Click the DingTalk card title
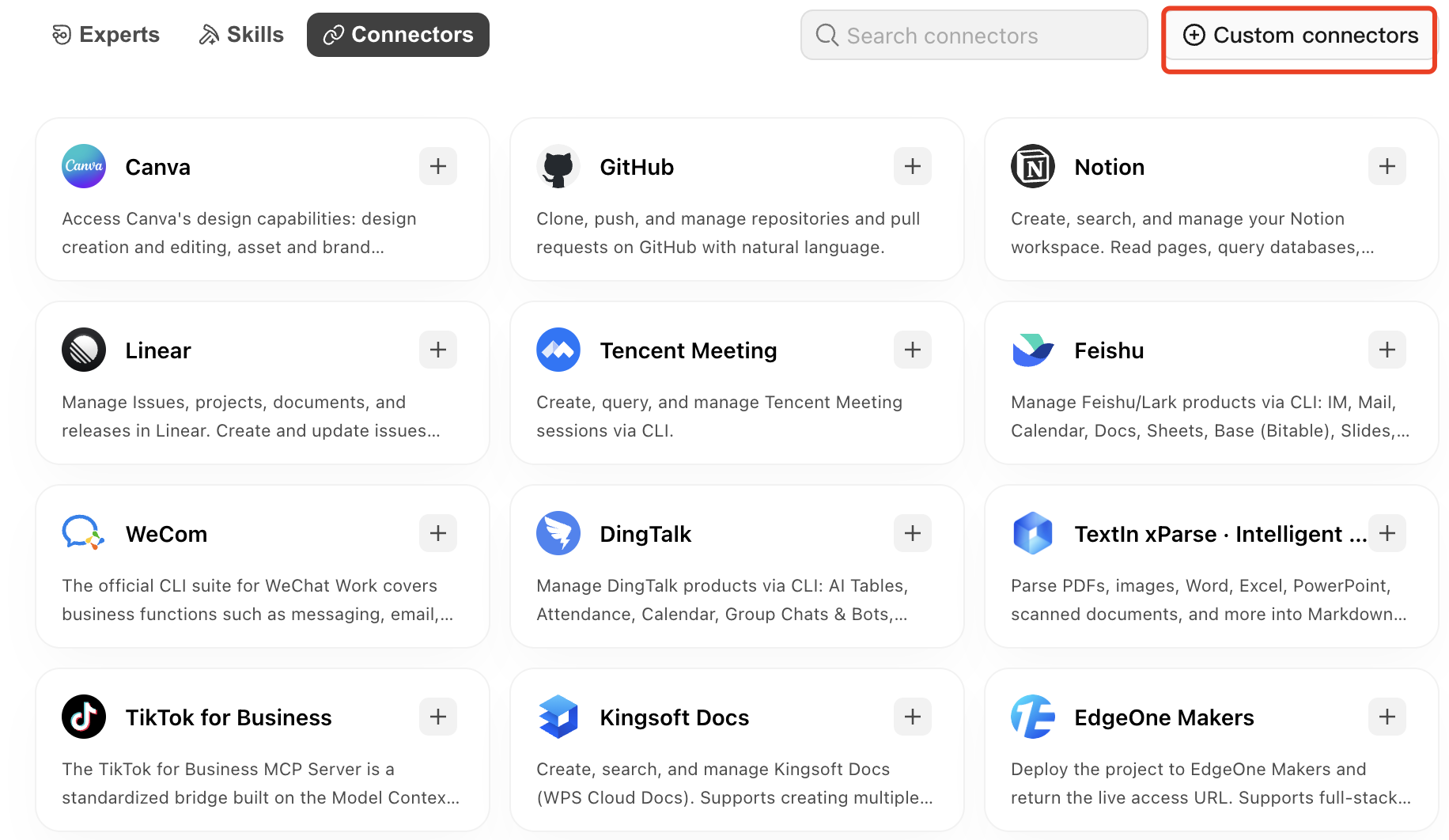Viewport: 1449px width, 840px height. tap(645, 534)
